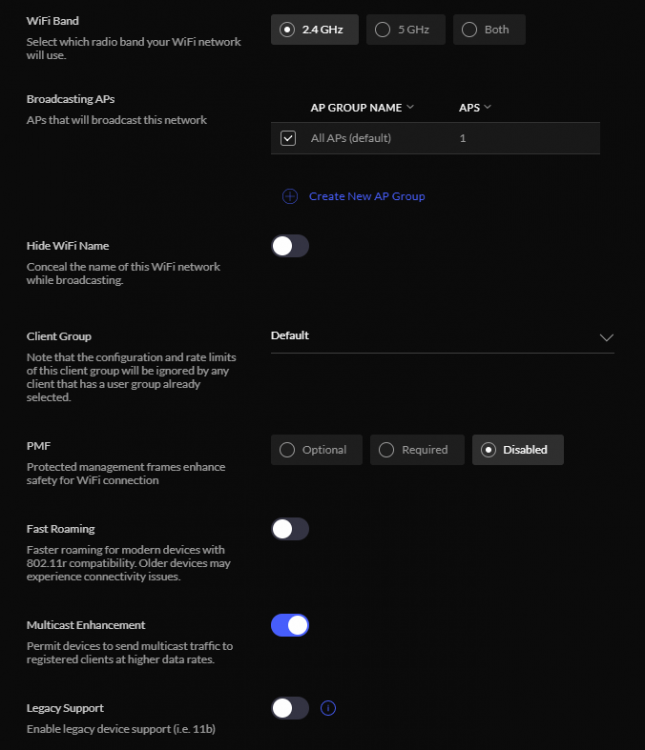Sort by AP GROUP NAME column
The height and width of the screenshot is (750, 645).
pyautogui.click(x=362, y=108)
